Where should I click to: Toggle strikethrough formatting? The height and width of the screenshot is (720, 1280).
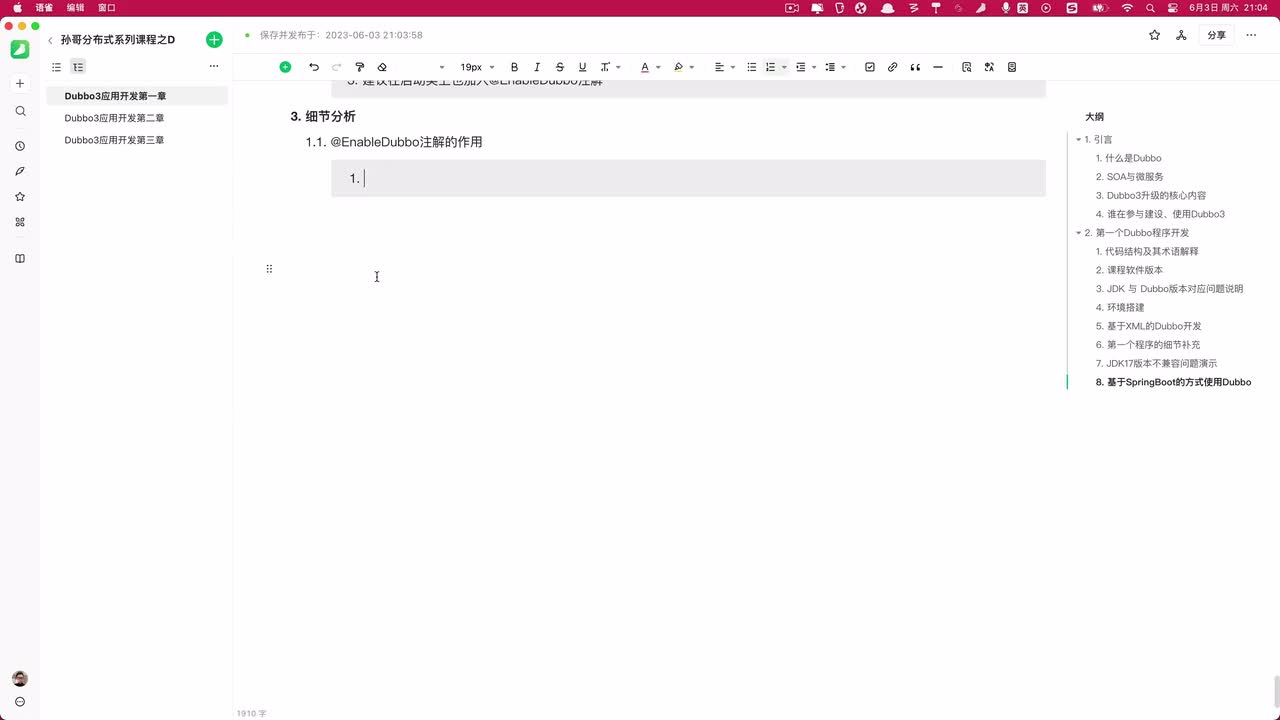[560, 67]
